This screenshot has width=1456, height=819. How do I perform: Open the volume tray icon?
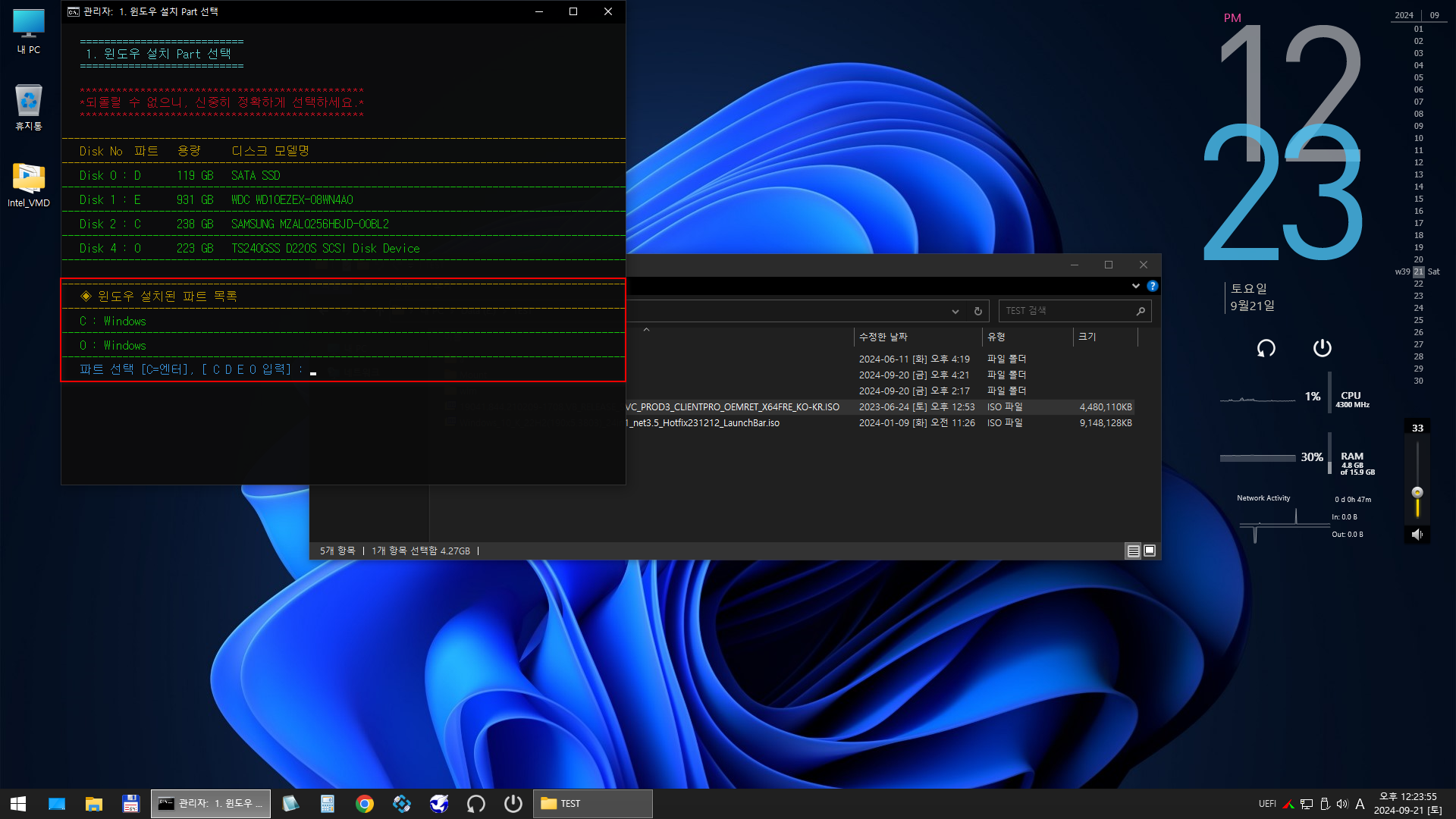(x=1342, y=804)
